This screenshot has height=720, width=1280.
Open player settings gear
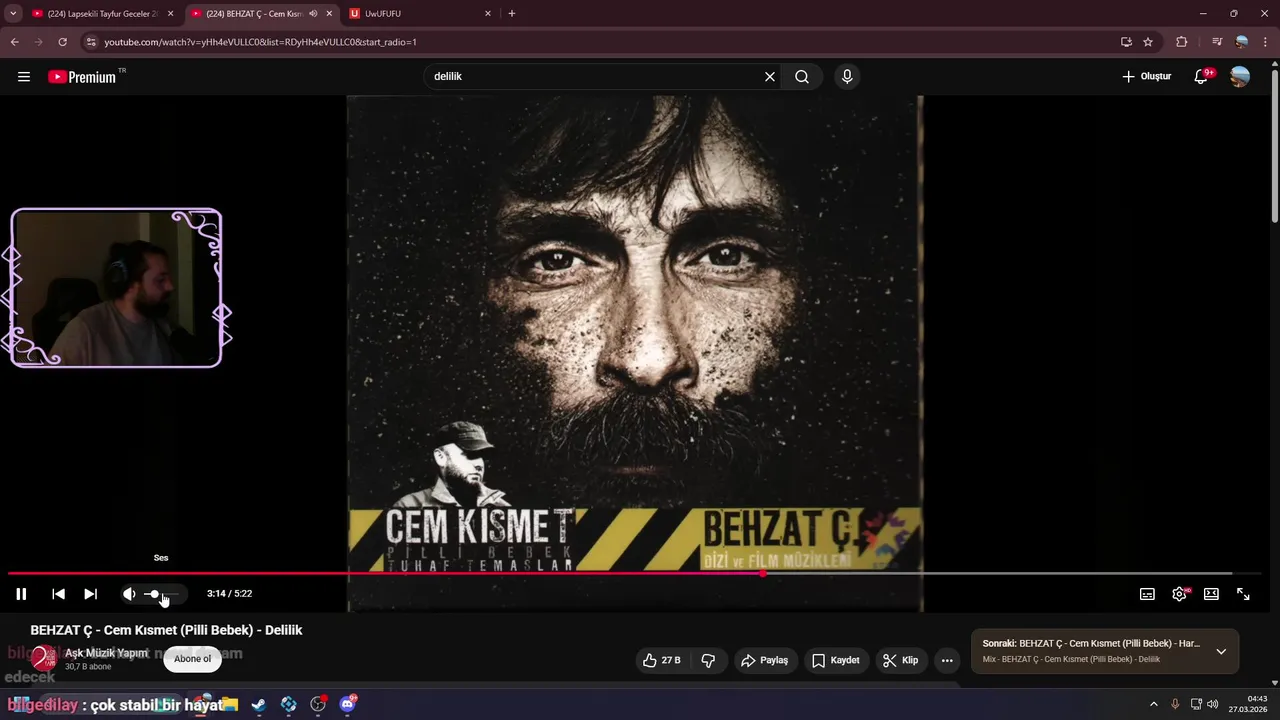coord(1179,594)
